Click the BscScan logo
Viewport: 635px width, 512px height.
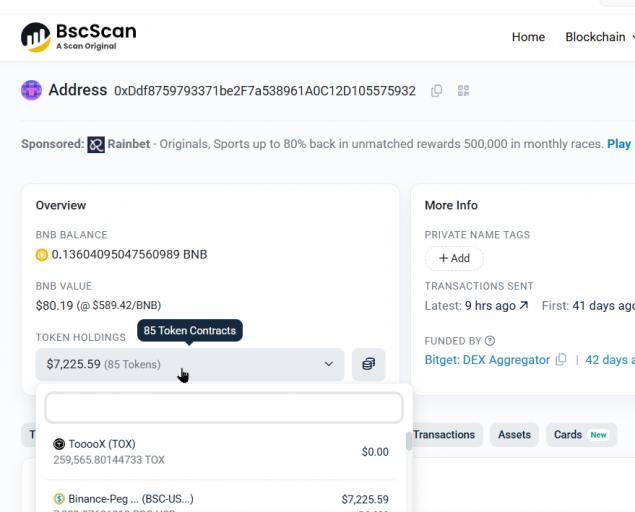pyautogui.click(x=79, y=37)
